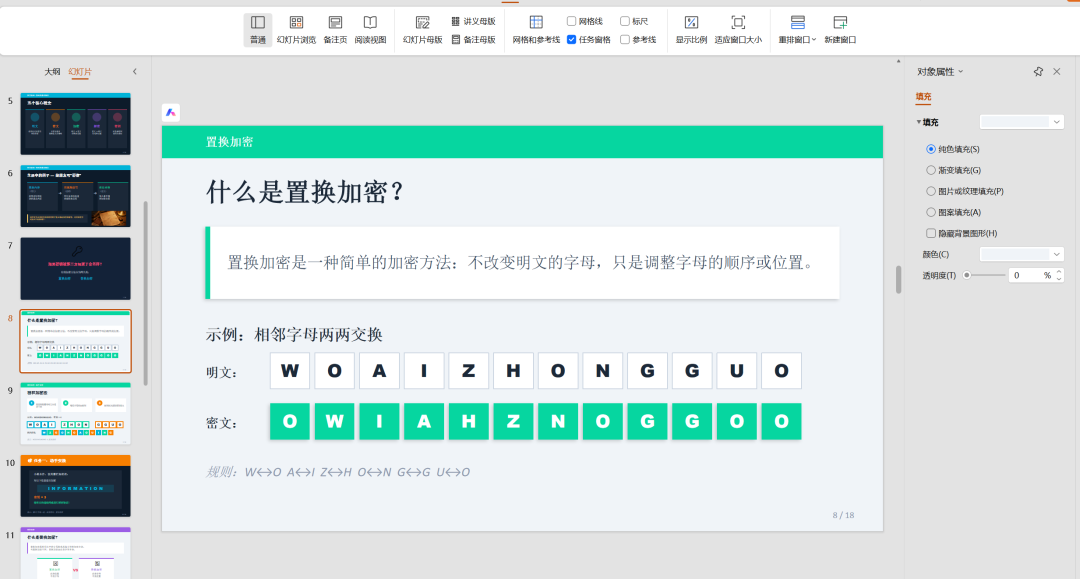Open Grid and Guides (网格和参考线) settings
The image size is (1080, 579).
536,30
